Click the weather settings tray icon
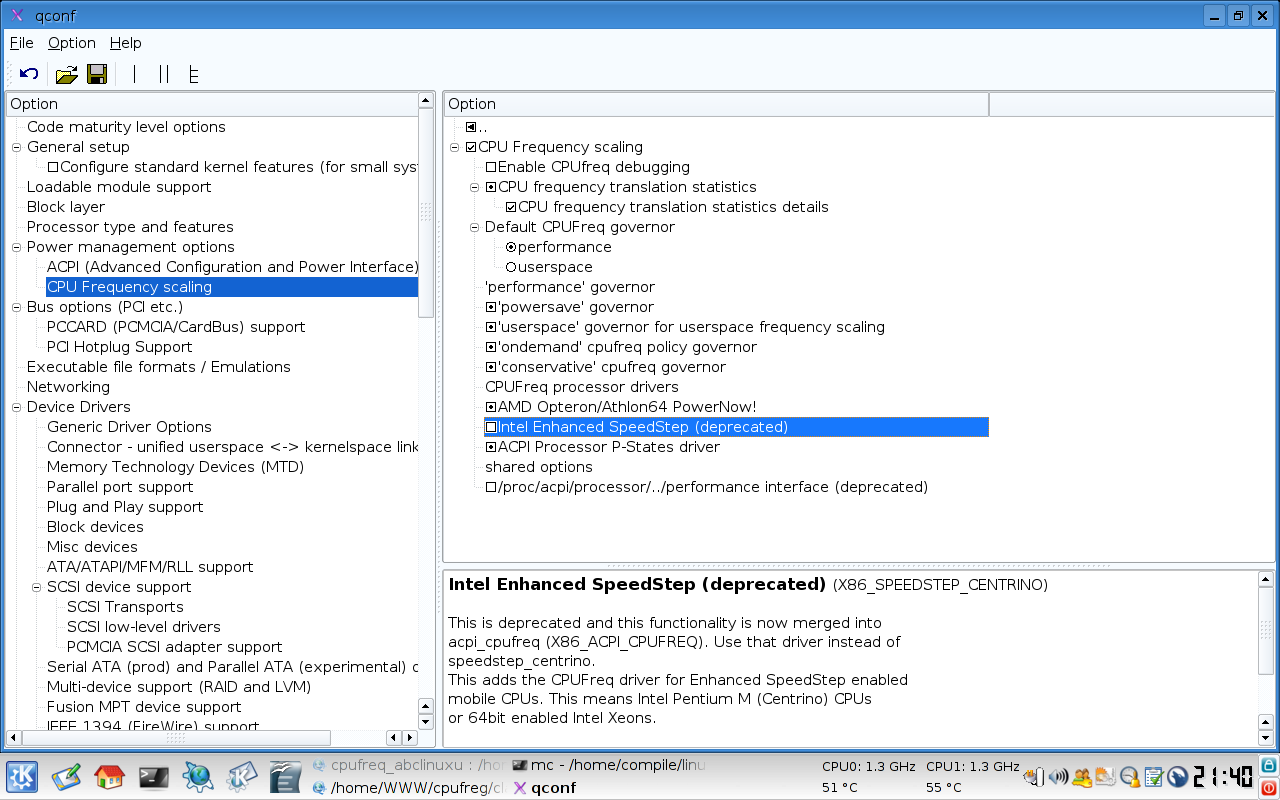1280x800 pixels. coord(1106,777)
